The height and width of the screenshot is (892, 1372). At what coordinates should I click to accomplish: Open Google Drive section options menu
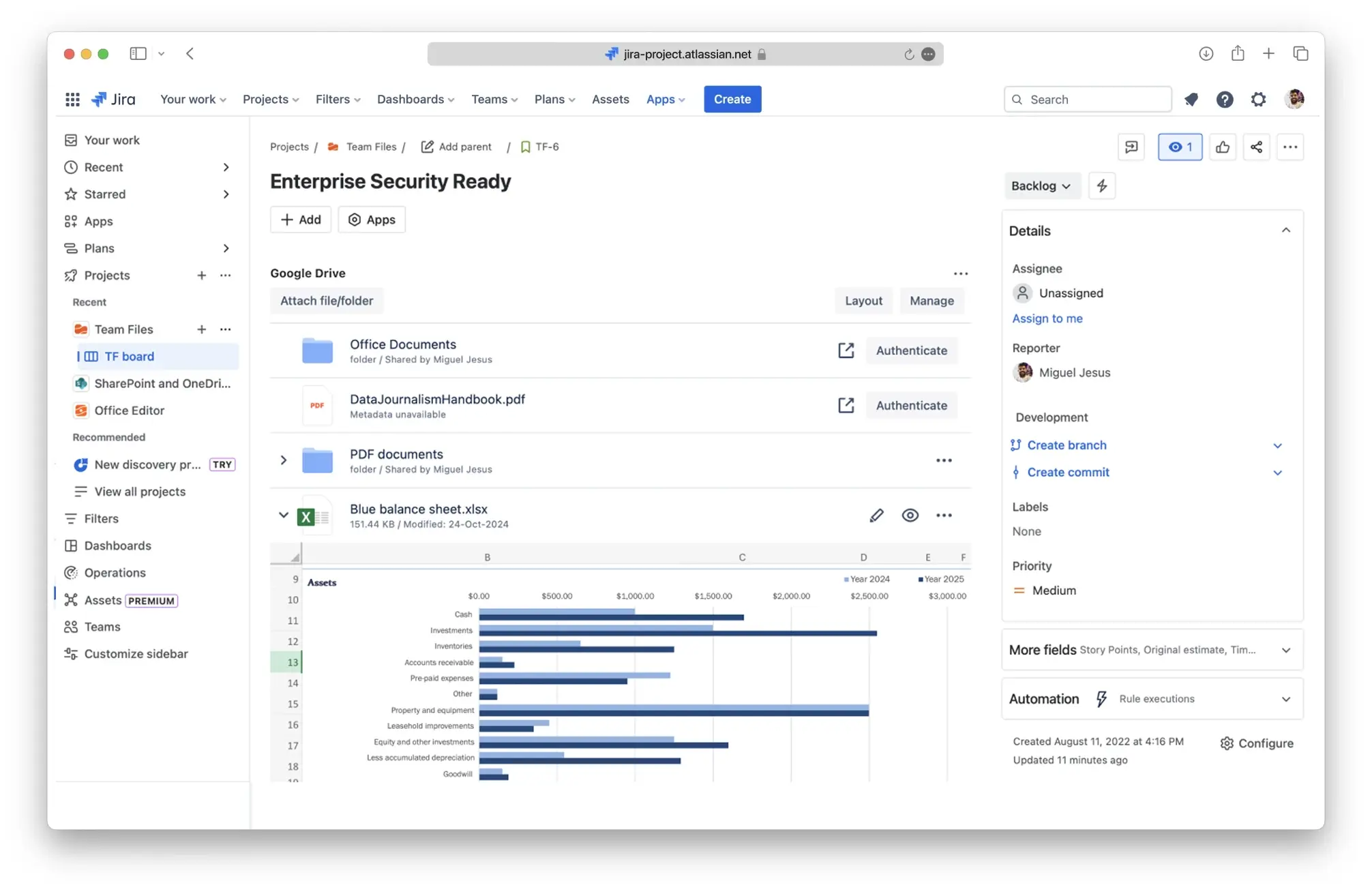[961, 273]
